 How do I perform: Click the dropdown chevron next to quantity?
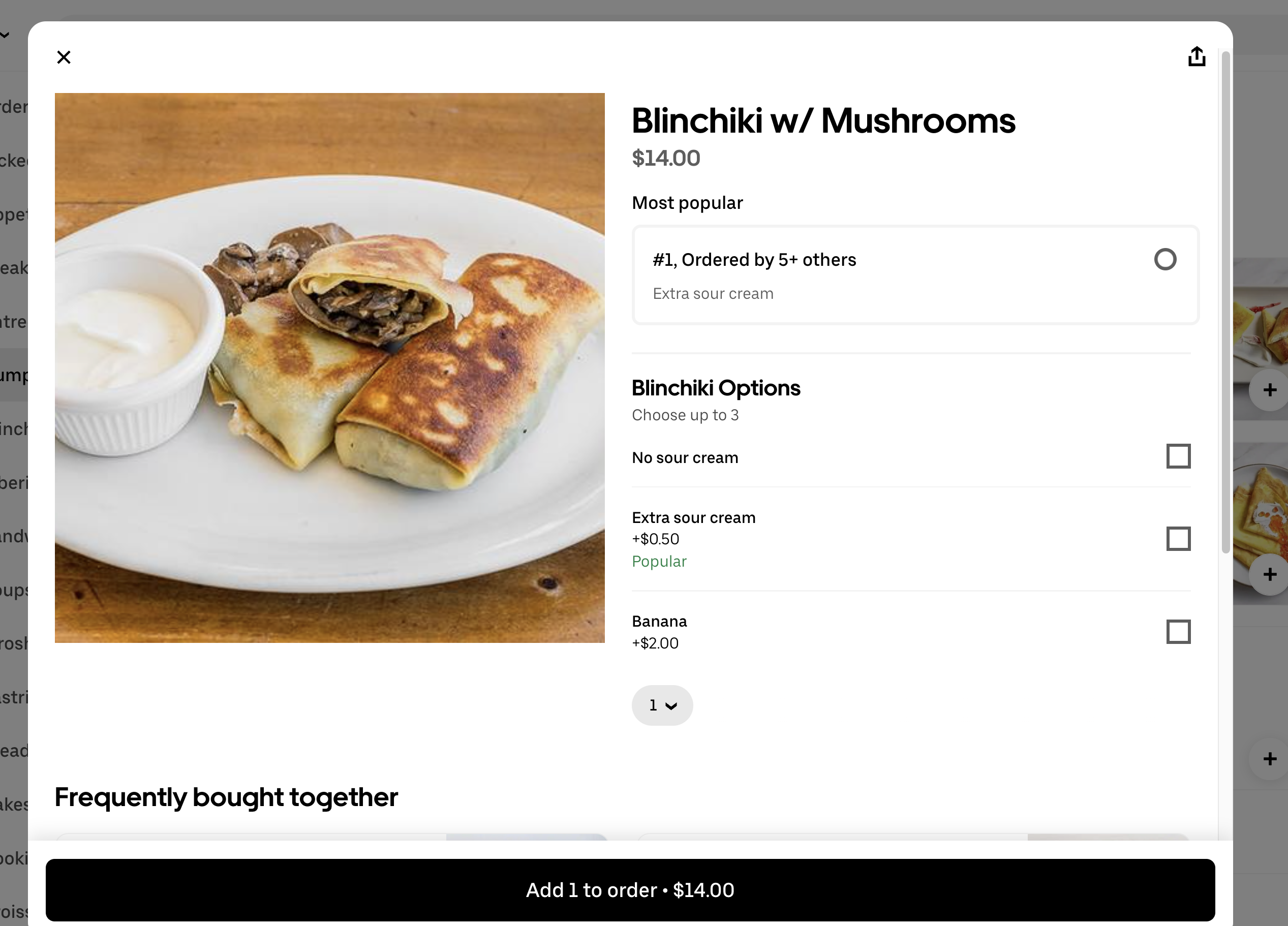[x=671, y=706]
